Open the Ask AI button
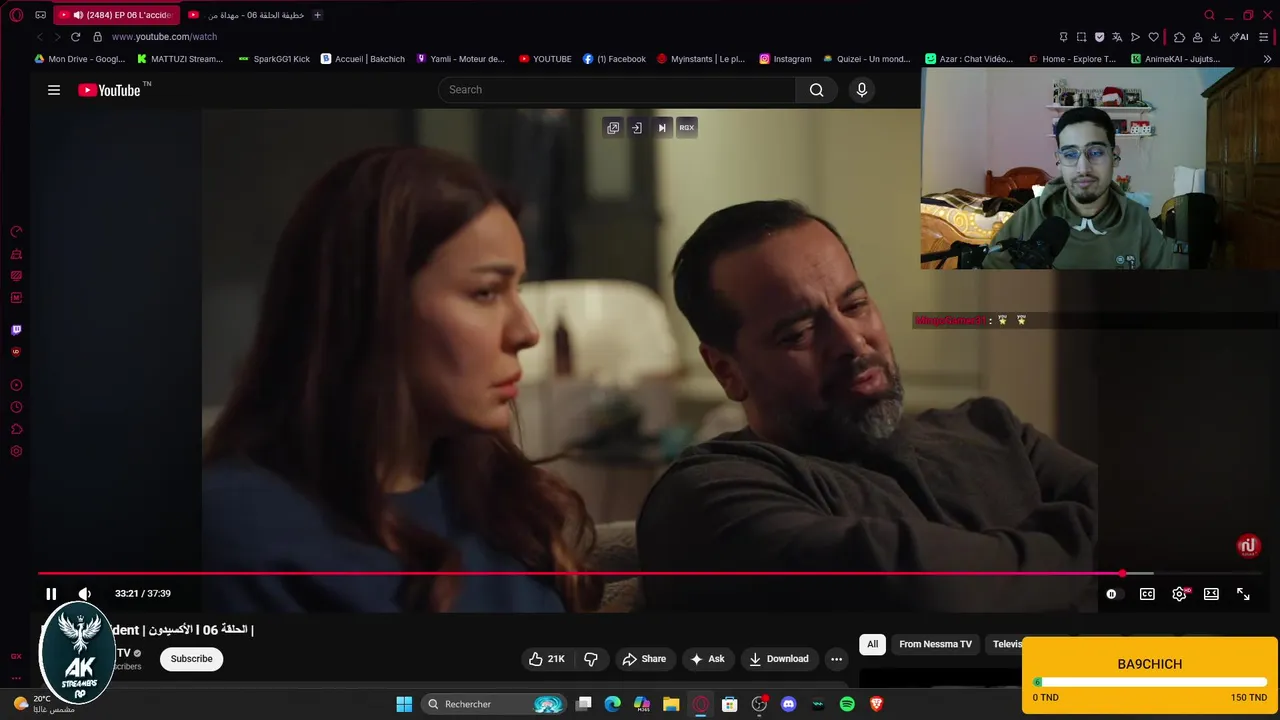 (707, 659)
